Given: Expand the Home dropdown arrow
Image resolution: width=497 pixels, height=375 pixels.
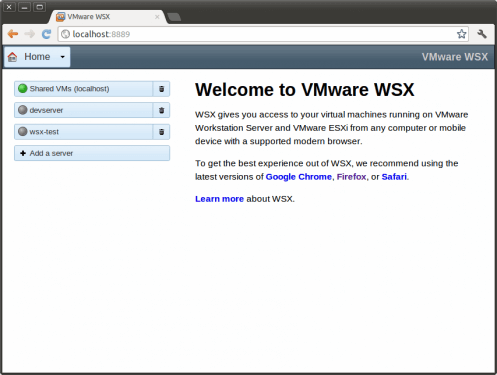Looking at the screenshot, I should point(62,57).
